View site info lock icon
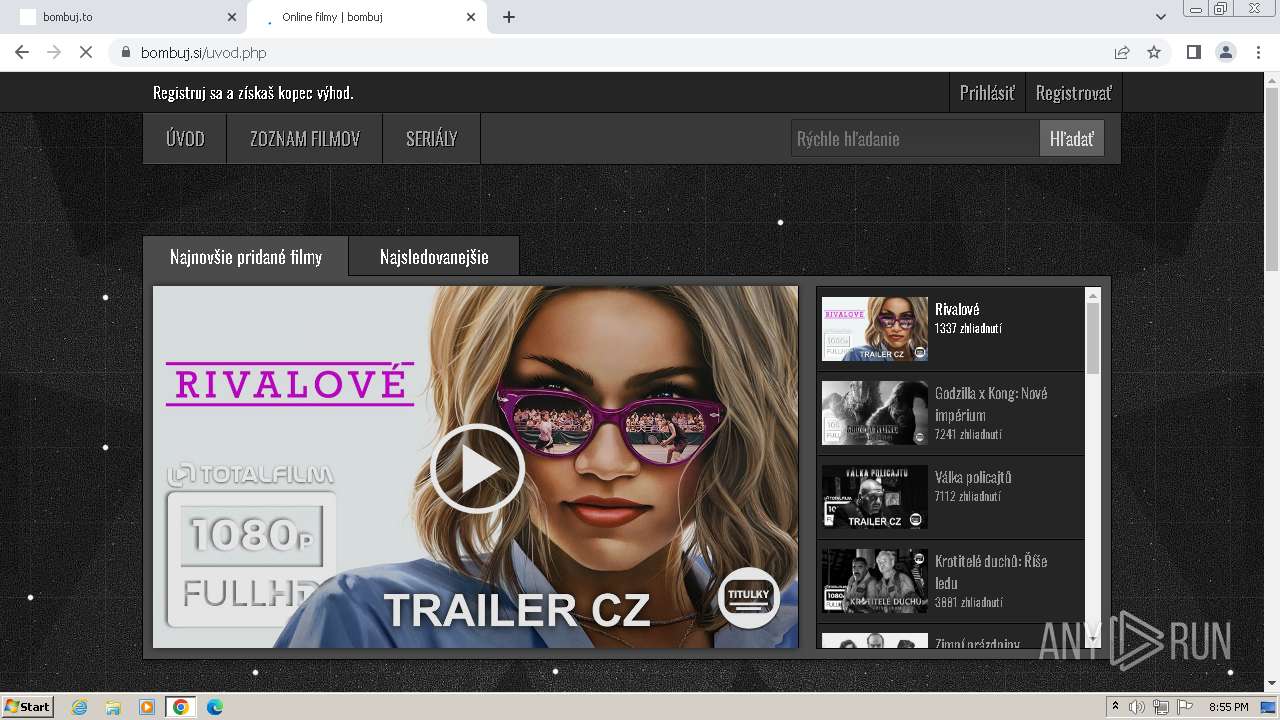The image size is (1280, 720). pyautogui.click(x=125, y=52)
